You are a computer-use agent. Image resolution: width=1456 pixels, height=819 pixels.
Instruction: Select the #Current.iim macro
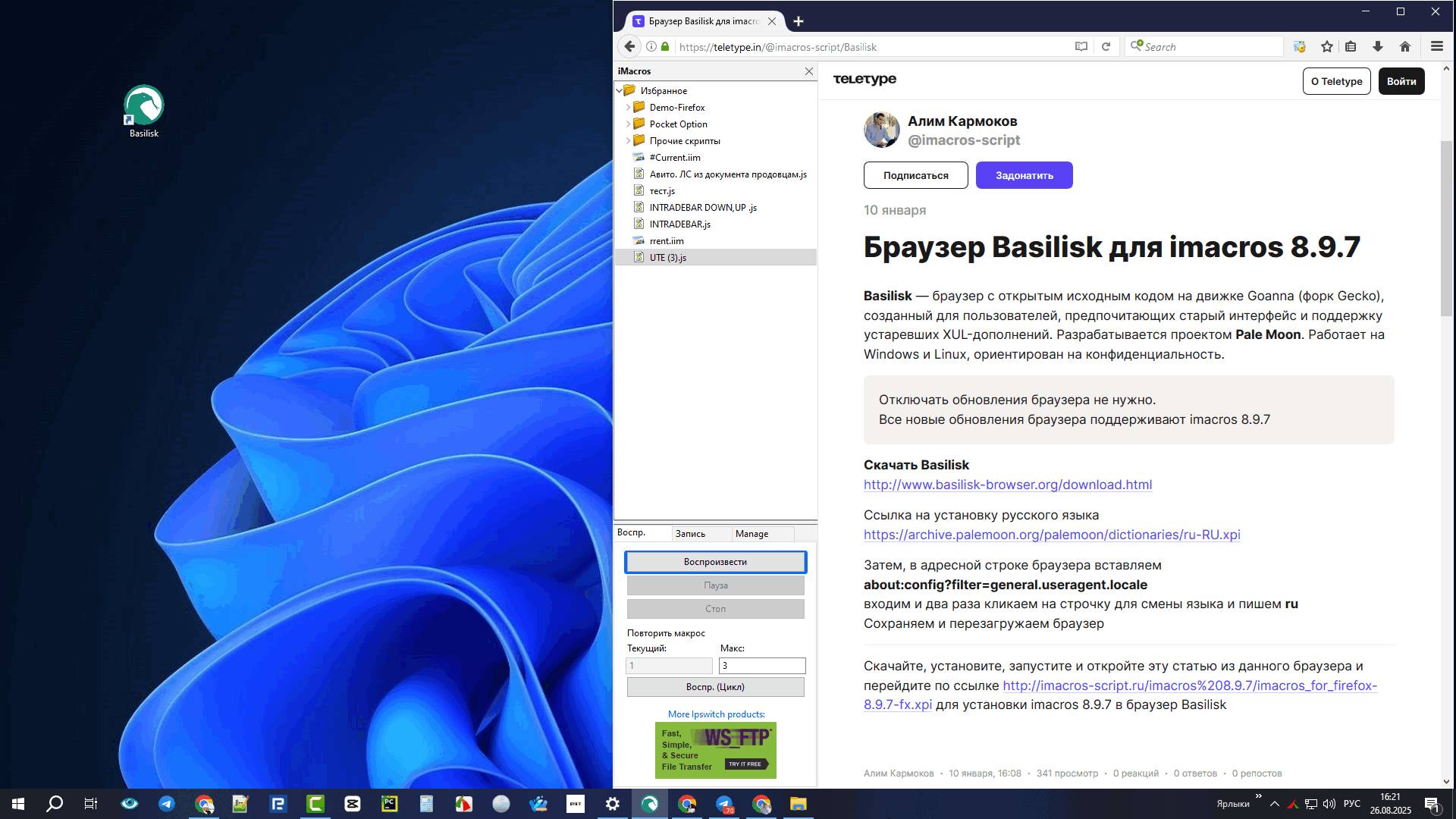tap(675, 158)
